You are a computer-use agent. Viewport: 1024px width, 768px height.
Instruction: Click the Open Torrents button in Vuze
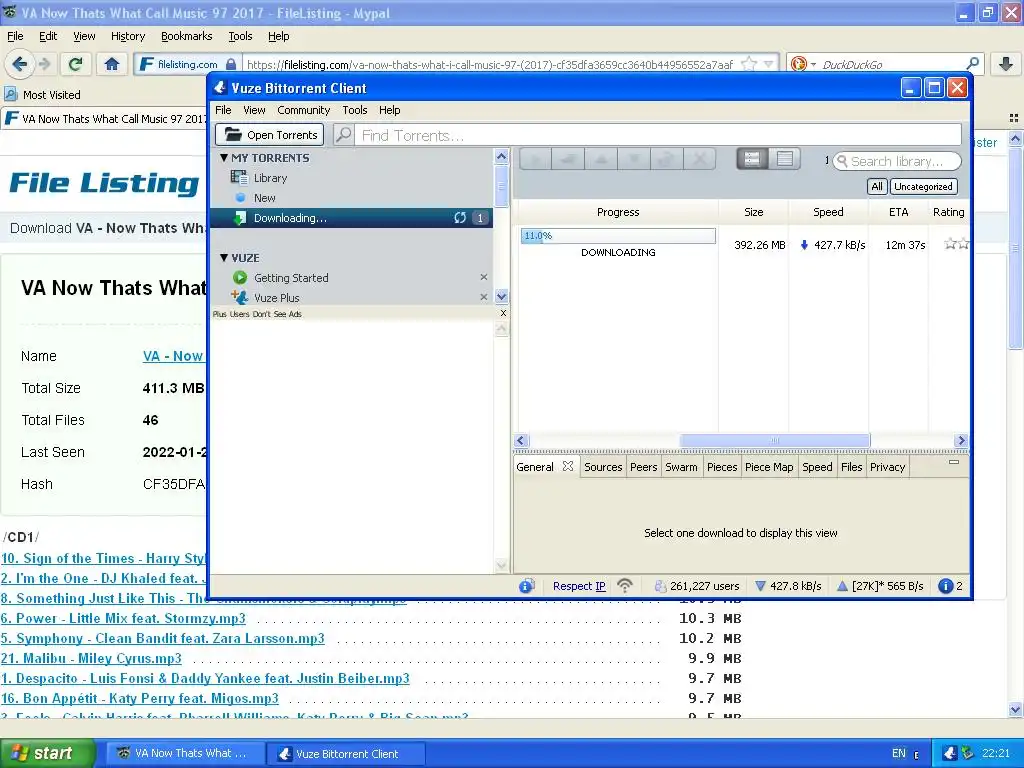pos(270,135)
